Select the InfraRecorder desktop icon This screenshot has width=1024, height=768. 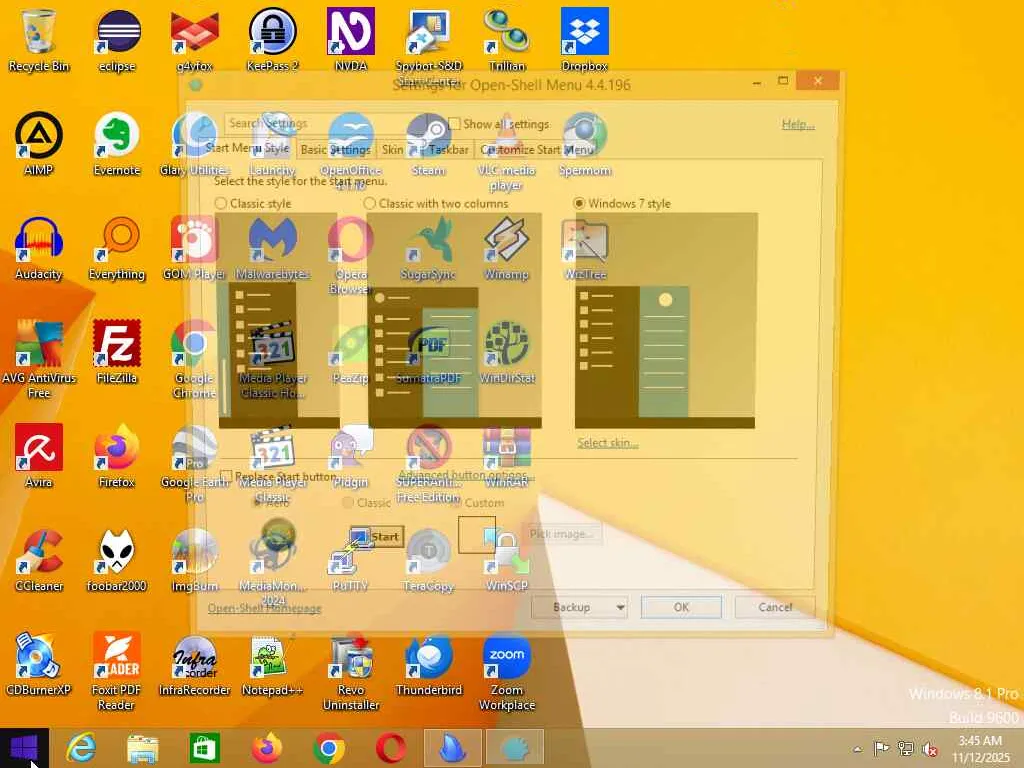[x=195, y=665]
